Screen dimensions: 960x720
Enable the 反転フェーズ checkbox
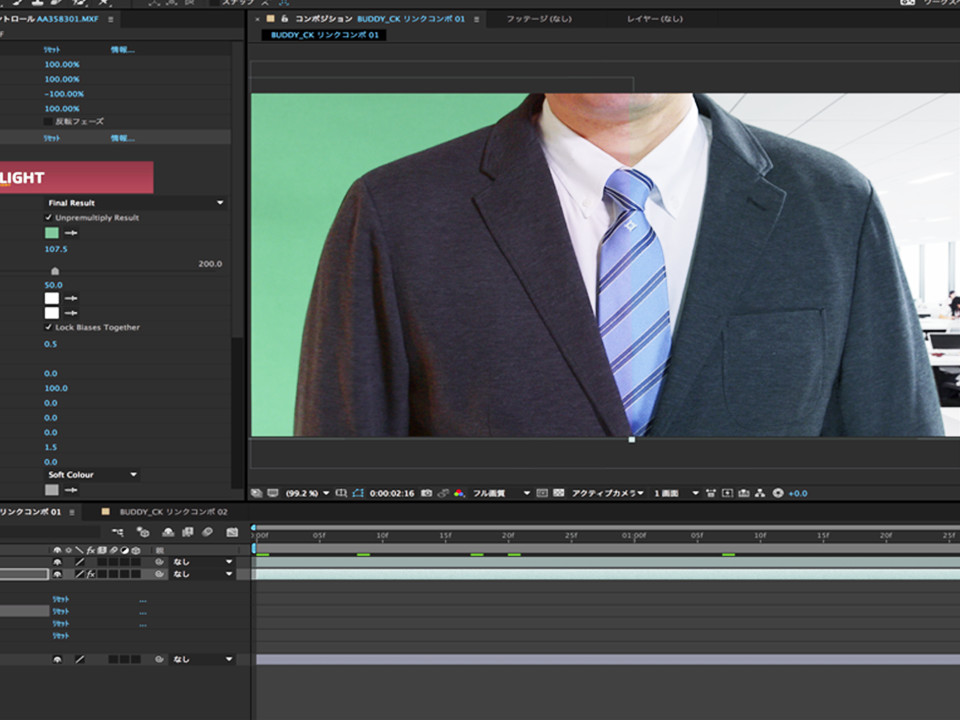[48, 122]
